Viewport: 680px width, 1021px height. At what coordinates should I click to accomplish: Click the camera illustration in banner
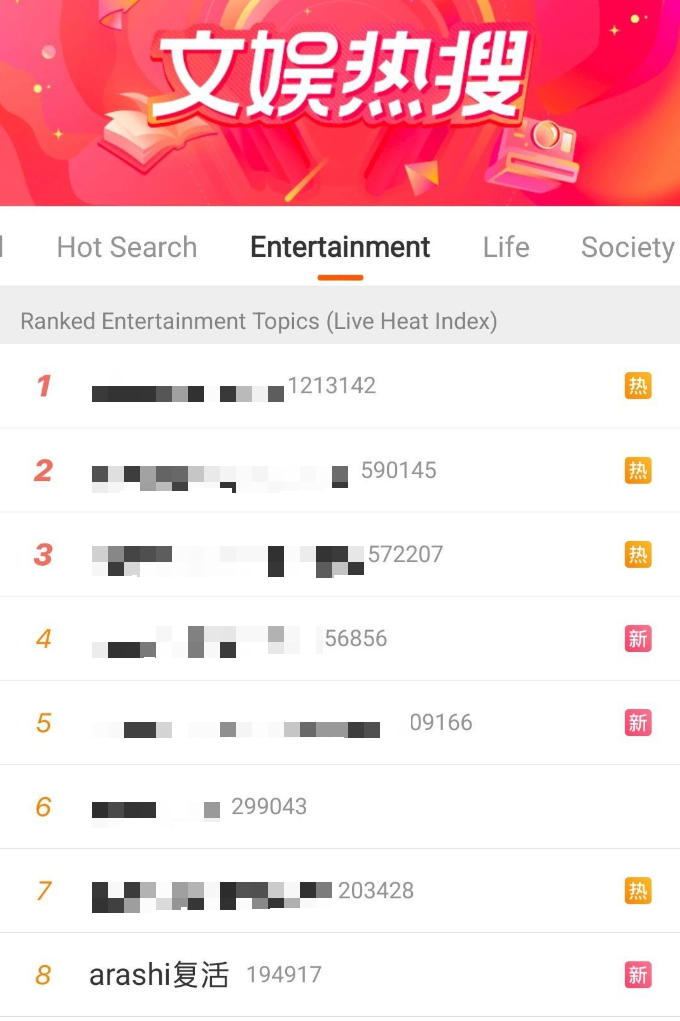[532, 154]
